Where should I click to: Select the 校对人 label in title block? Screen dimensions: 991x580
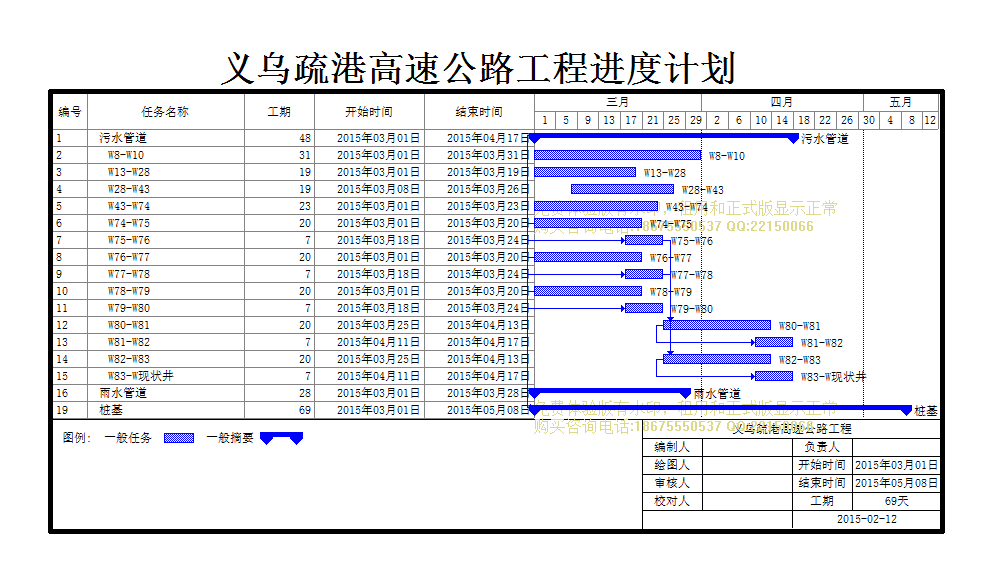click(672, 501)
